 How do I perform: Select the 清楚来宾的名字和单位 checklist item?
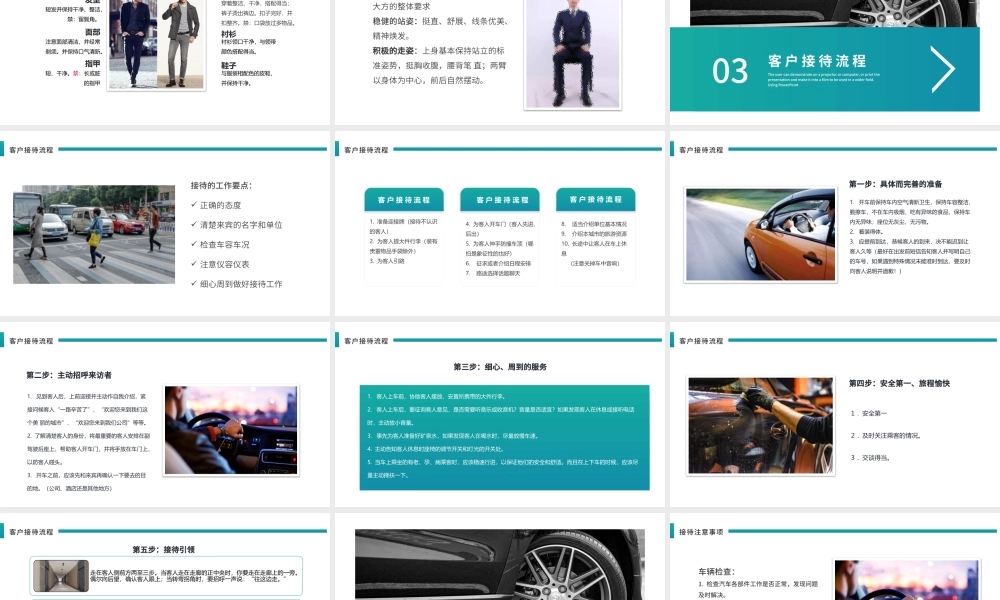click(x=241, y=224)
